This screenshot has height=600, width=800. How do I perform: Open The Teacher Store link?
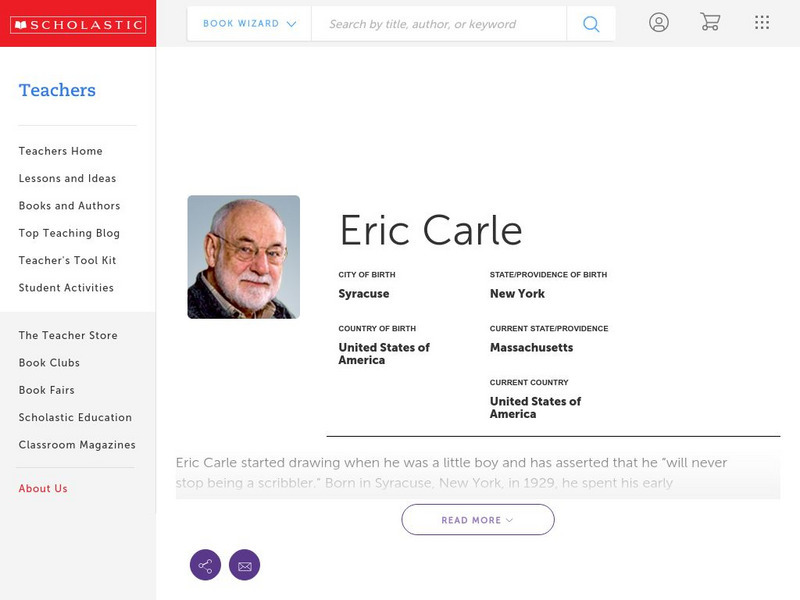[x=68, y=336]
